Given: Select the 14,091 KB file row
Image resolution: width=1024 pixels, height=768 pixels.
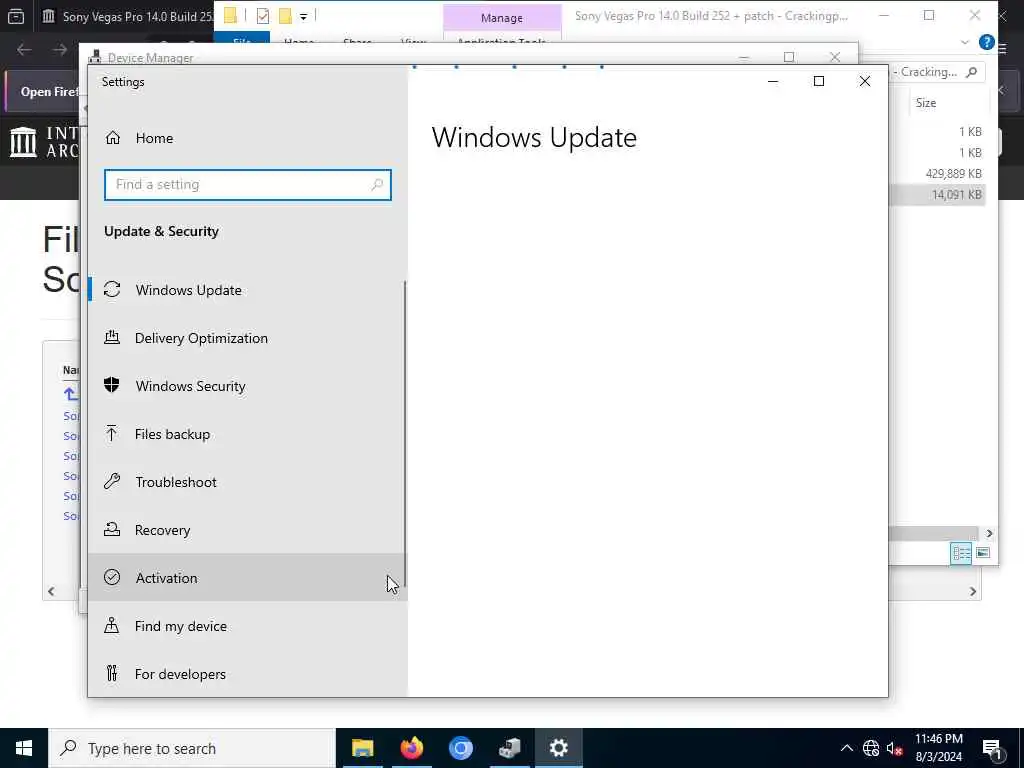Looking at the screenshot, I should (937, 195).
